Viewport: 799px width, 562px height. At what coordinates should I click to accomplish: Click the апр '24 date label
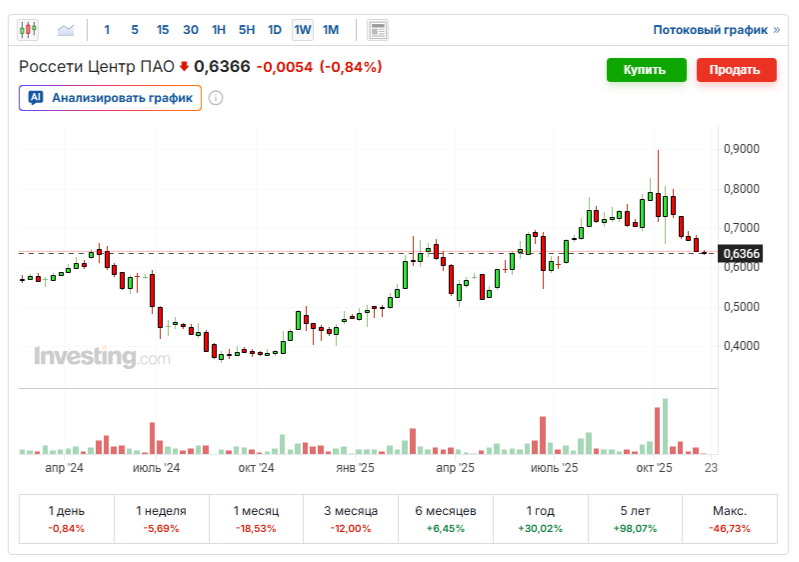(64, 468)
